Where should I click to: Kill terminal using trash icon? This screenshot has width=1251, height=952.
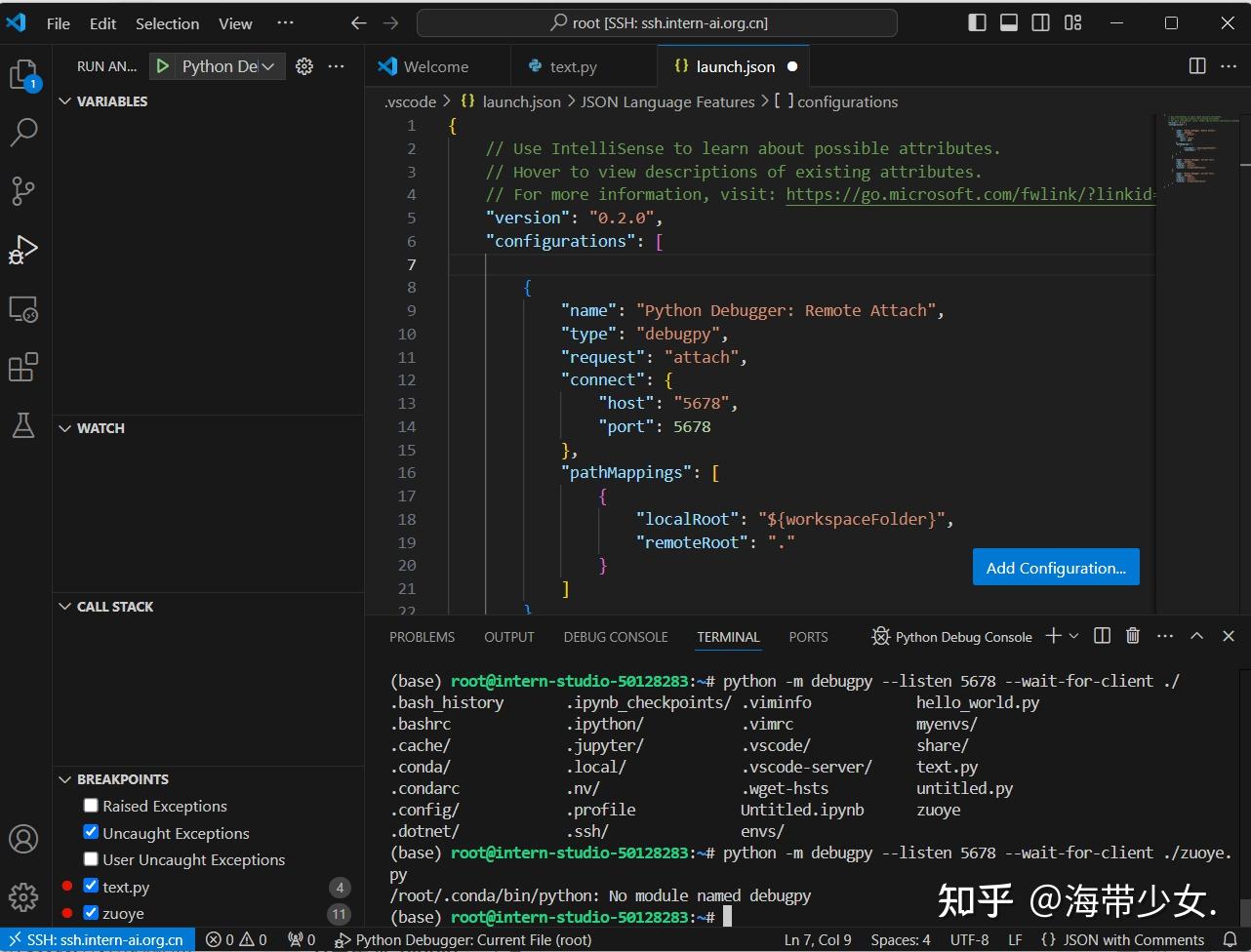pos(1133,636)
